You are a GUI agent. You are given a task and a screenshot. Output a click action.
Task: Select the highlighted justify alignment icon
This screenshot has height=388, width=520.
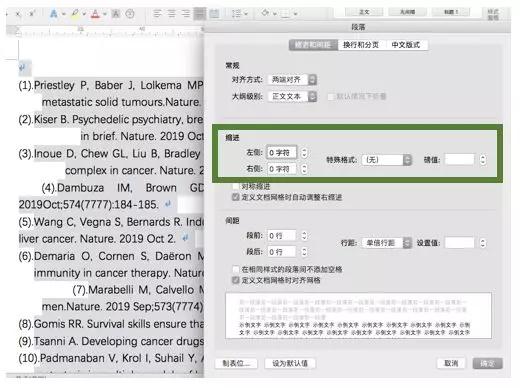(x=200, y=14)
